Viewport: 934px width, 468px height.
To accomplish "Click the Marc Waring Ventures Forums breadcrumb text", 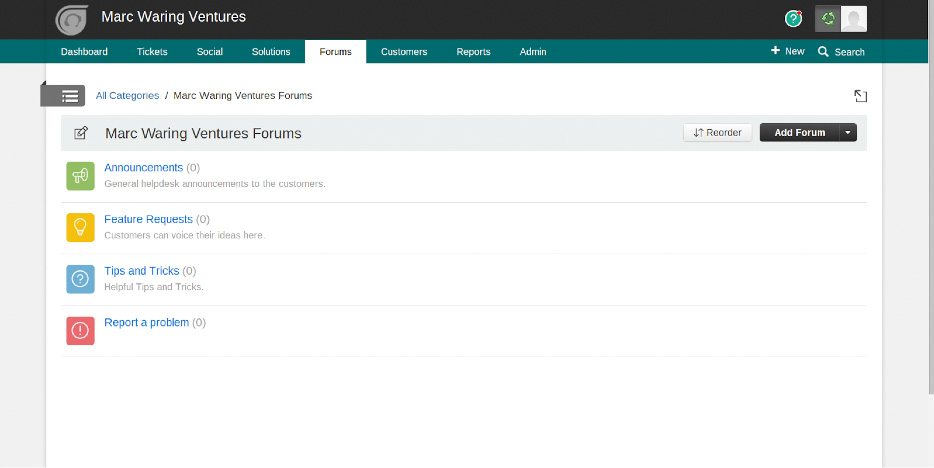I will [242, 96].
